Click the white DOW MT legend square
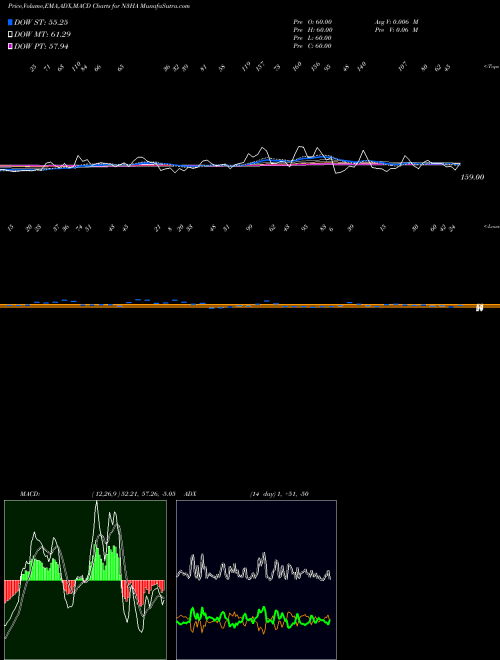The width and height of the screenshot is (500, 660). pyautogui.click(x=10, y=35)
